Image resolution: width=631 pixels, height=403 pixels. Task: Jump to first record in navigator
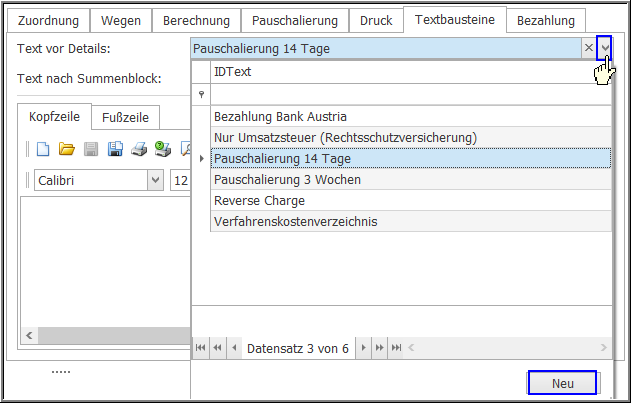[x=200, y=348]
